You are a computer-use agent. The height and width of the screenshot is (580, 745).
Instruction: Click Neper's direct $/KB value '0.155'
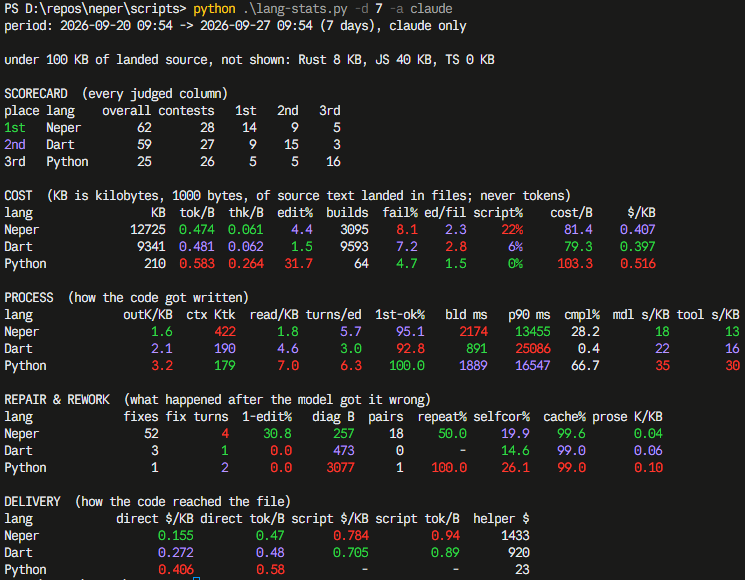pyautogui.click(x=176, y=536)
